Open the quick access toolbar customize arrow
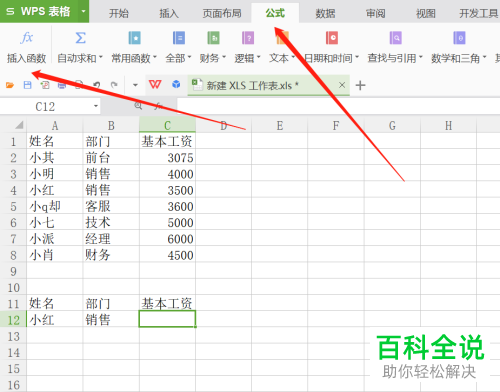The image size is (500, 392). click(135, 85)
